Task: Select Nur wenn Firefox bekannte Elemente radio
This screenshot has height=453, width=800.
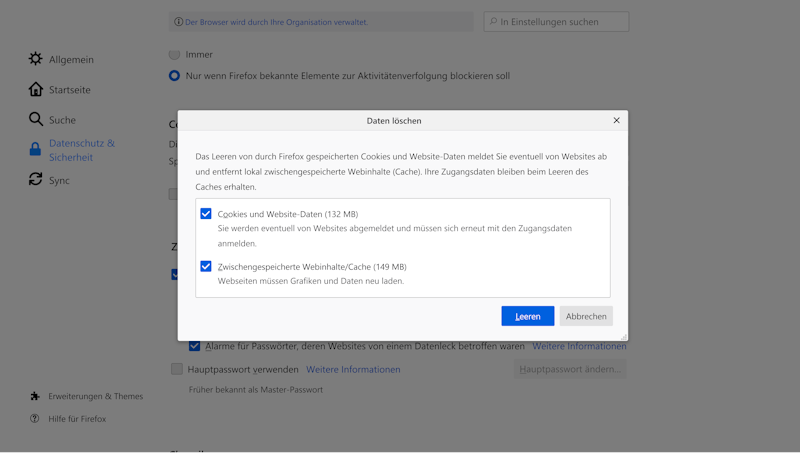Action: click(x=174, y=76)
